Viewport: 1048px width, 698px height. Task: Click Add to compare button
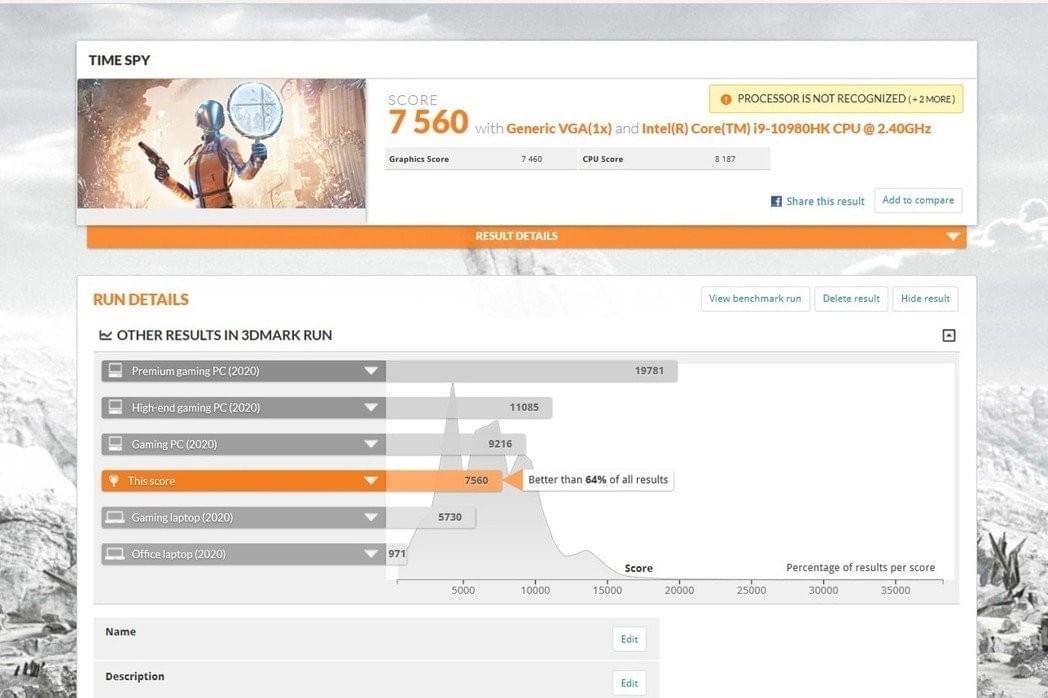pos(918,200)
